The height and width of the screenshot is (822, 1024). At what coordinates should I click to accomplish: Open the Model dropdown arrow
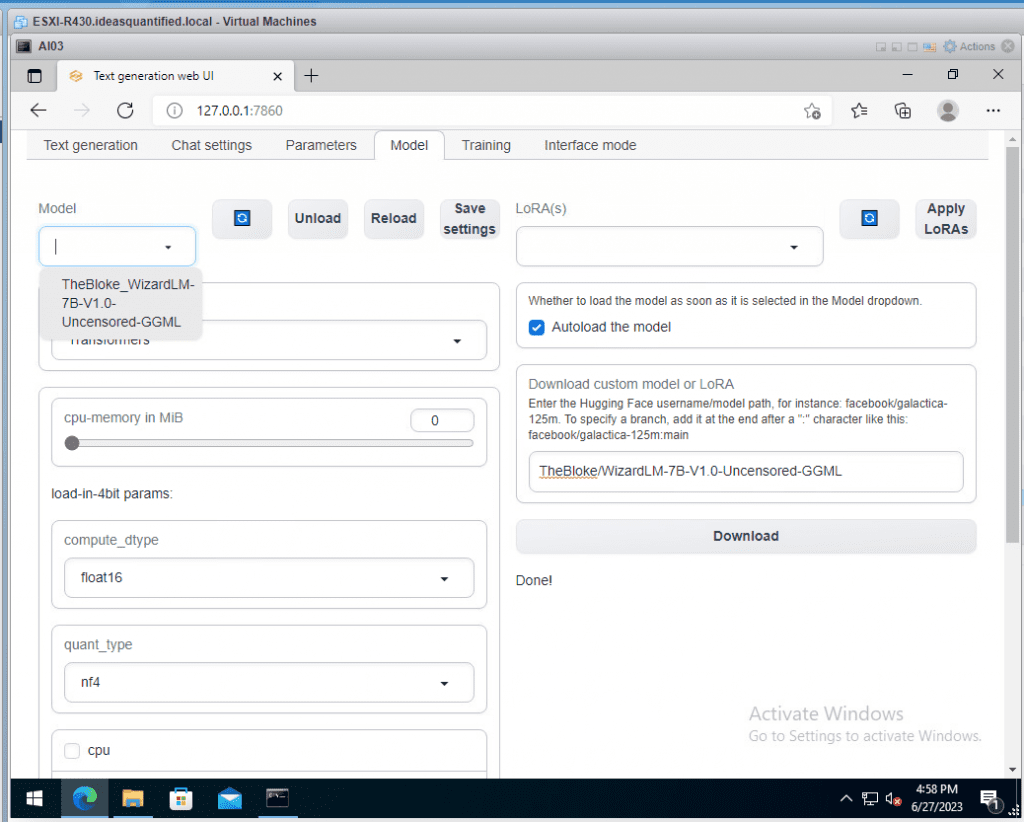pyautogui.click(x=168, y=247)
